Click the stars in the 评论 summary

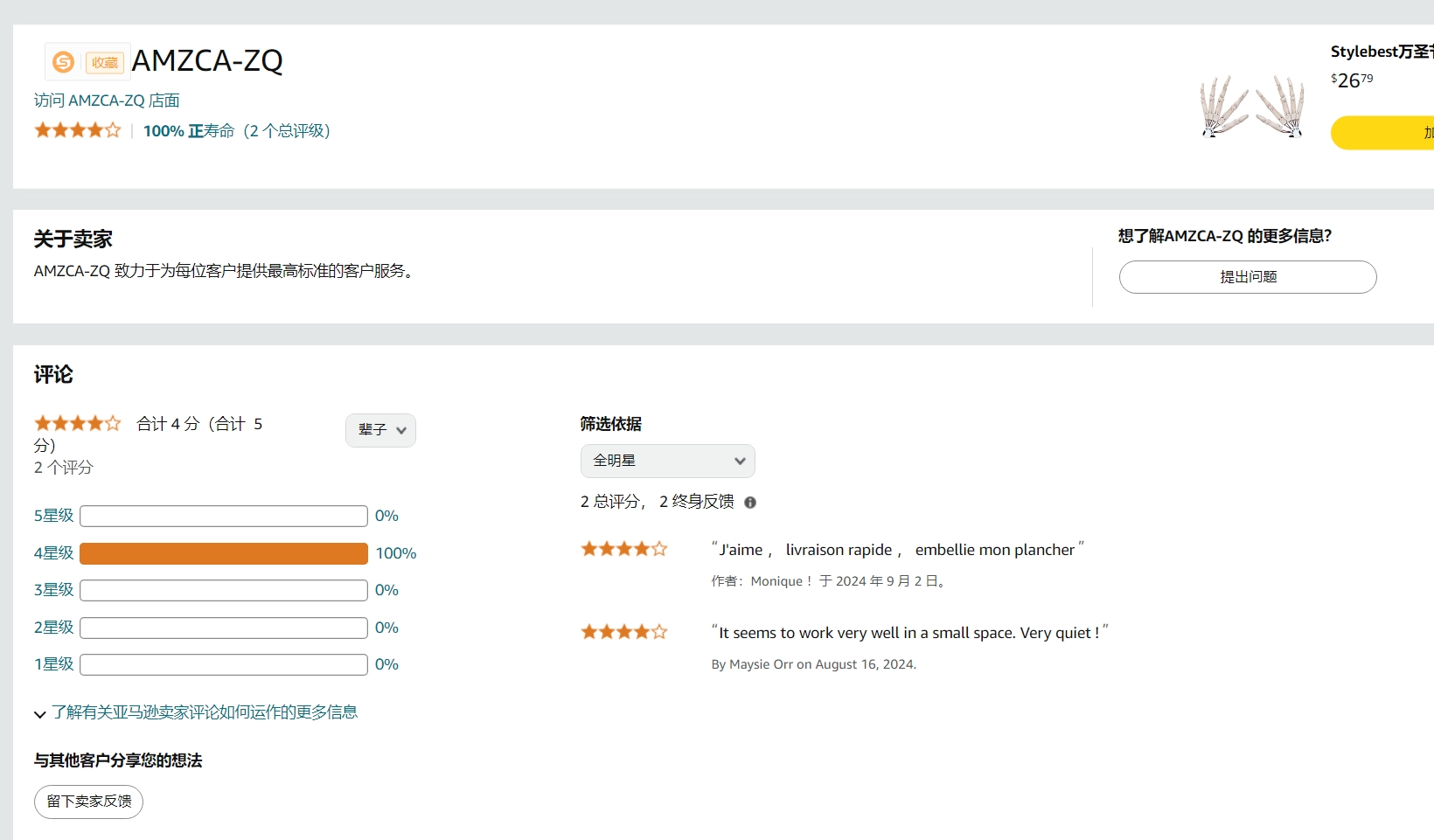tap(77, 424)
